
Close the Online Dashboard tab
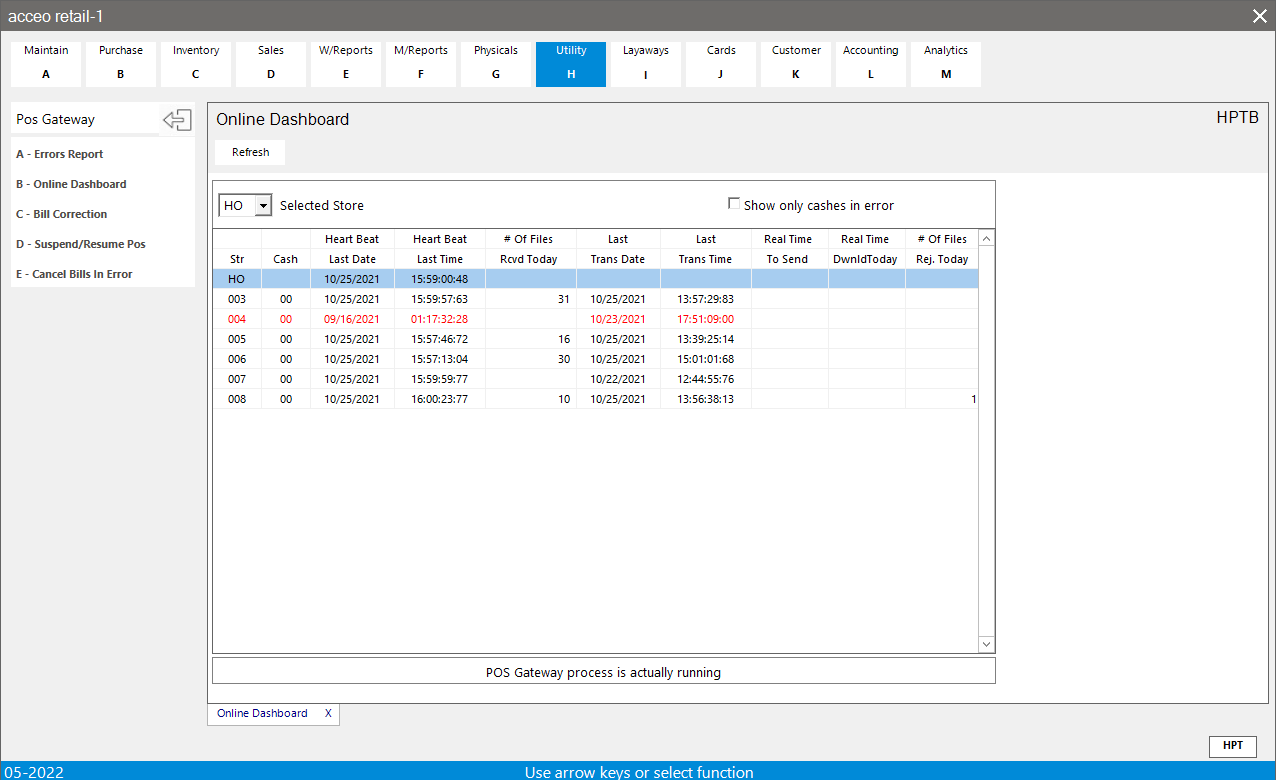tap(328, 713)
